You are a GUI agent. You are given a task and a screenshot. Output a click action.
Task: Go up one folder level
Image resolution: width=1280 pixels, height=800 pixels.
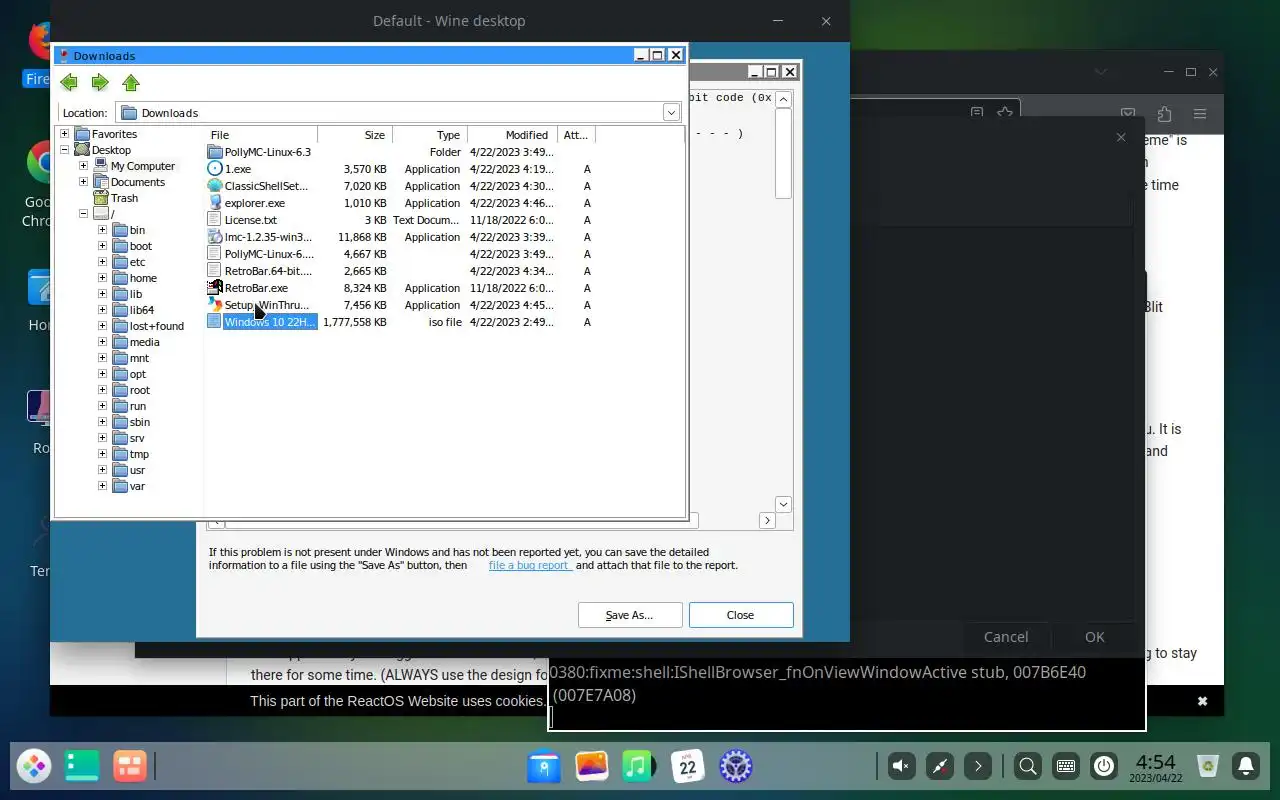[131, 82]
